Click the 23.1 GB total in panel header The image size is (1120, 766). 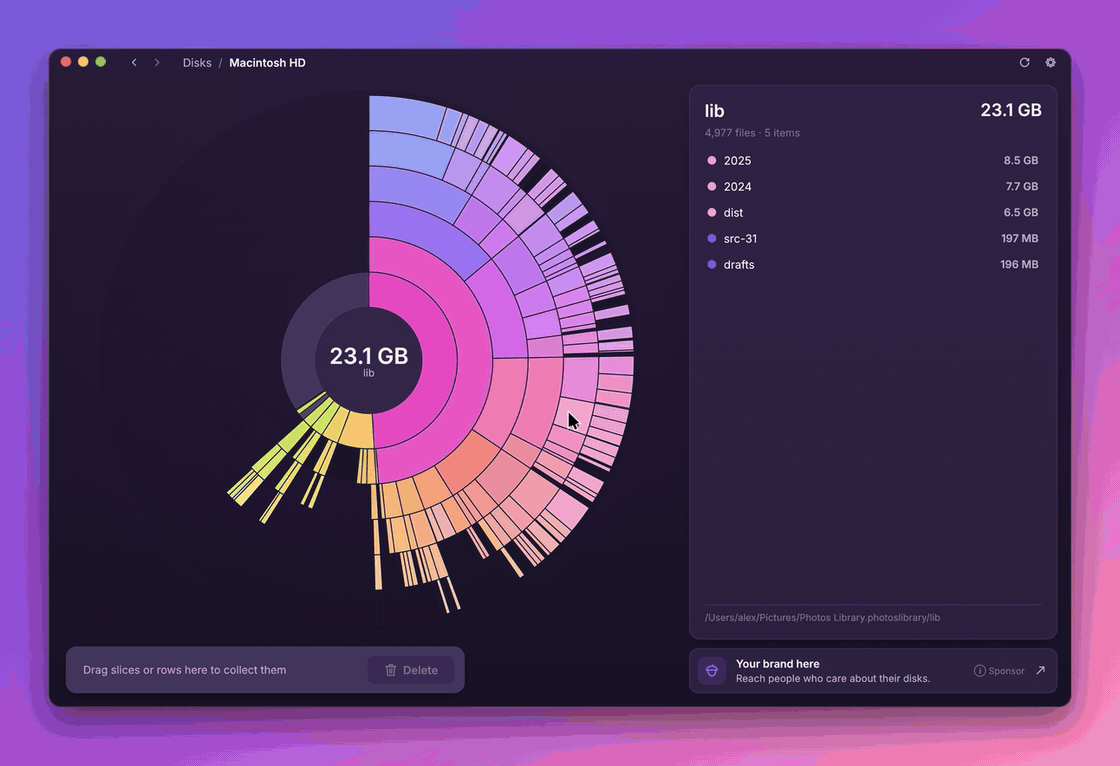1011,110
